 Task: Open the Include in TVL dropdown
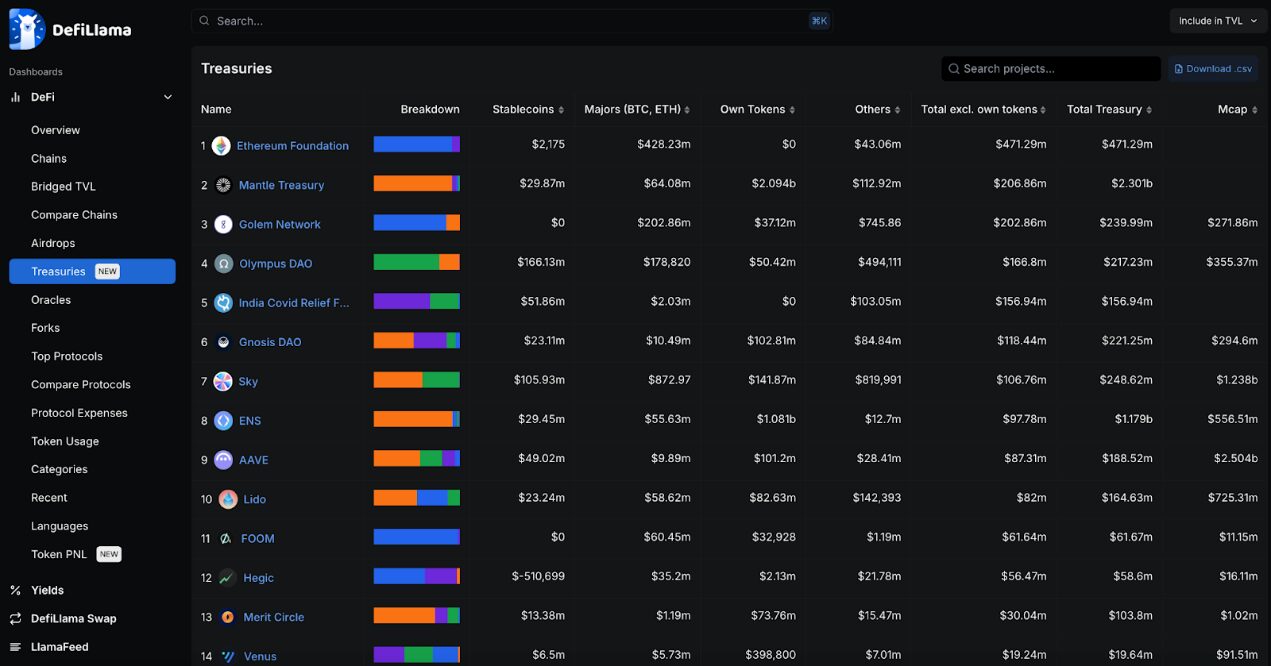coord(1216,21)
